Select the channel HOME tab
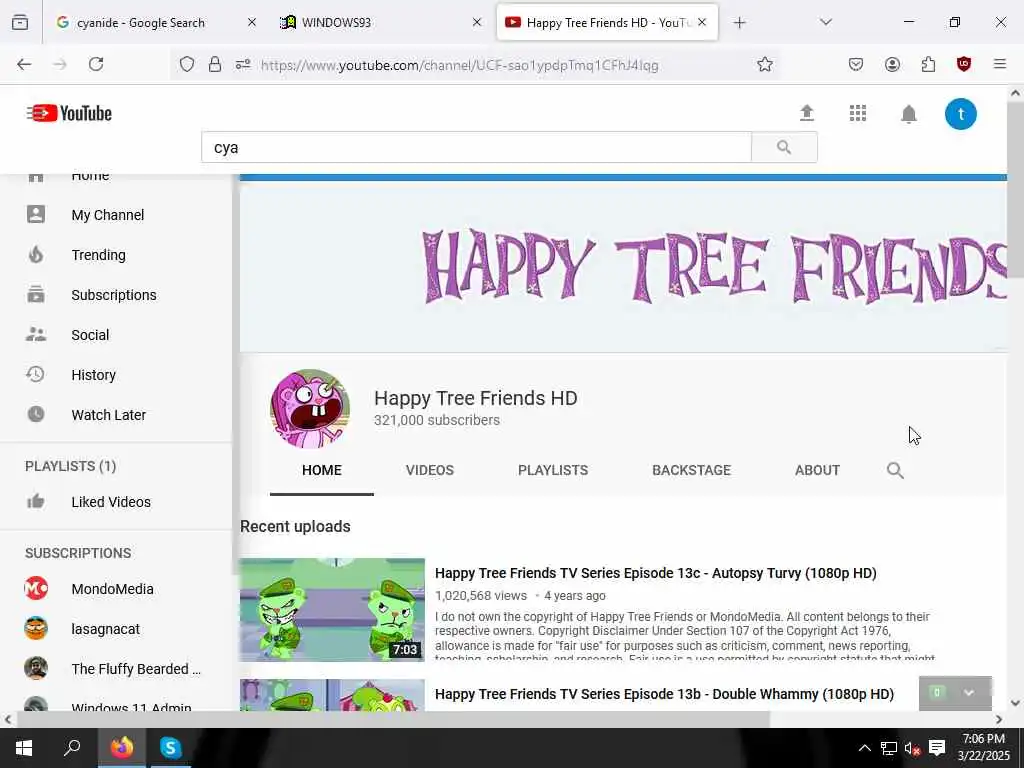 point(321,470)
